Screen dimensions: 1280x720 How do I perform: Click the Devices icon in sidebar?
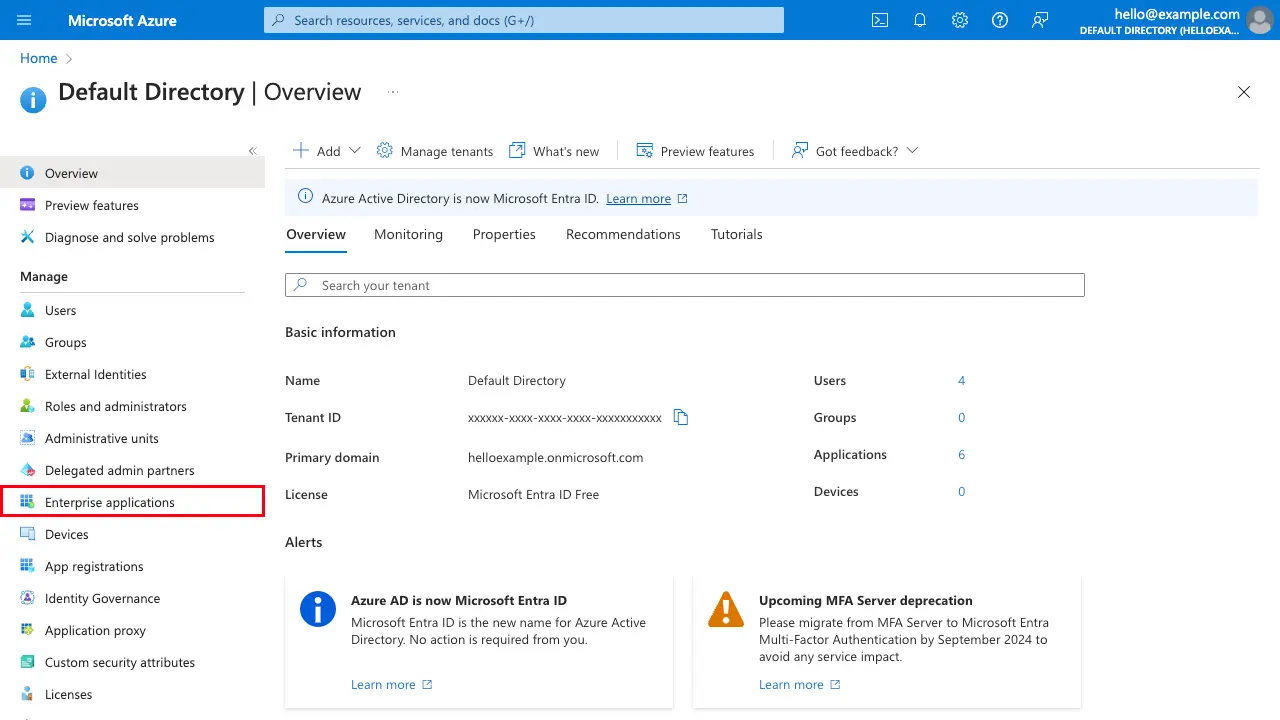[x=27, y=534]
